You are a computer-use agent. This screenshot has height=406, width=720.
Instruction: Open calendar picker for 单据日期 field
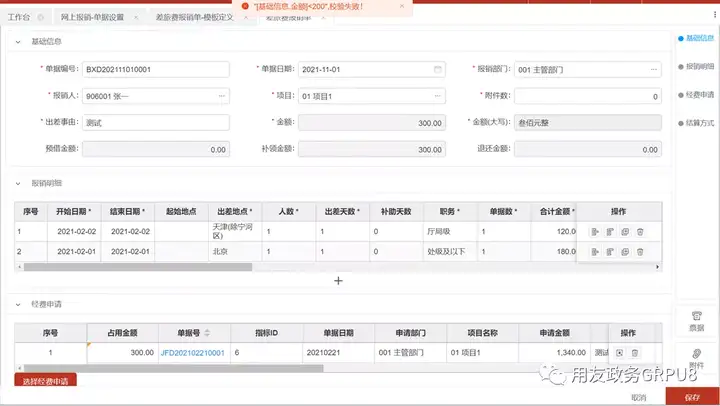(438, 69)
